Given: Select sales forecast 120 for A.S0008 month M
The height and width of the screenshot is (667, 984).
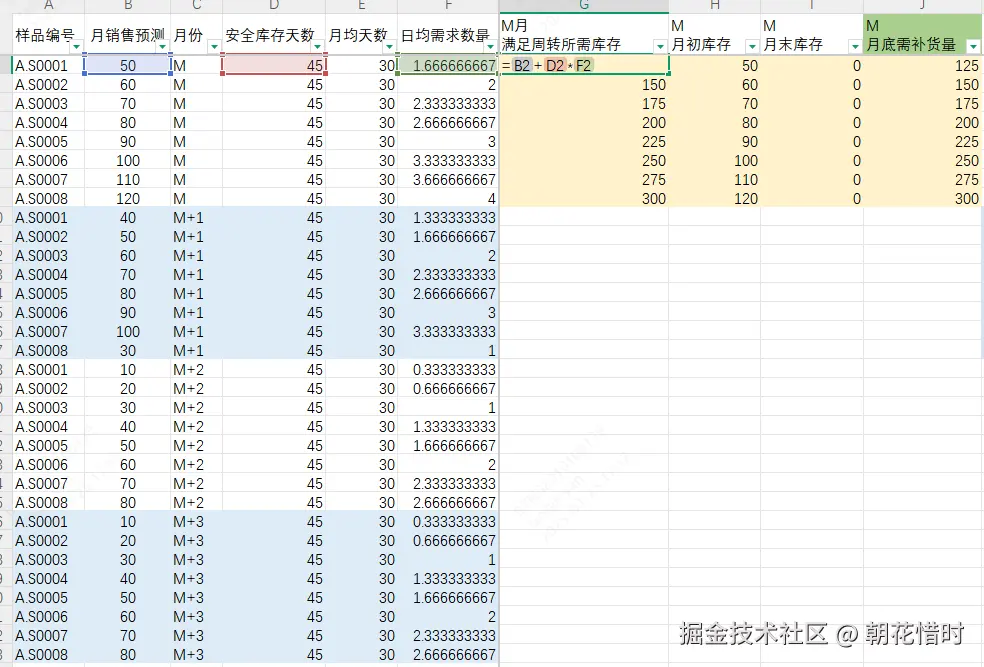Looking at the screenshot, I should [x=127, y=199].
